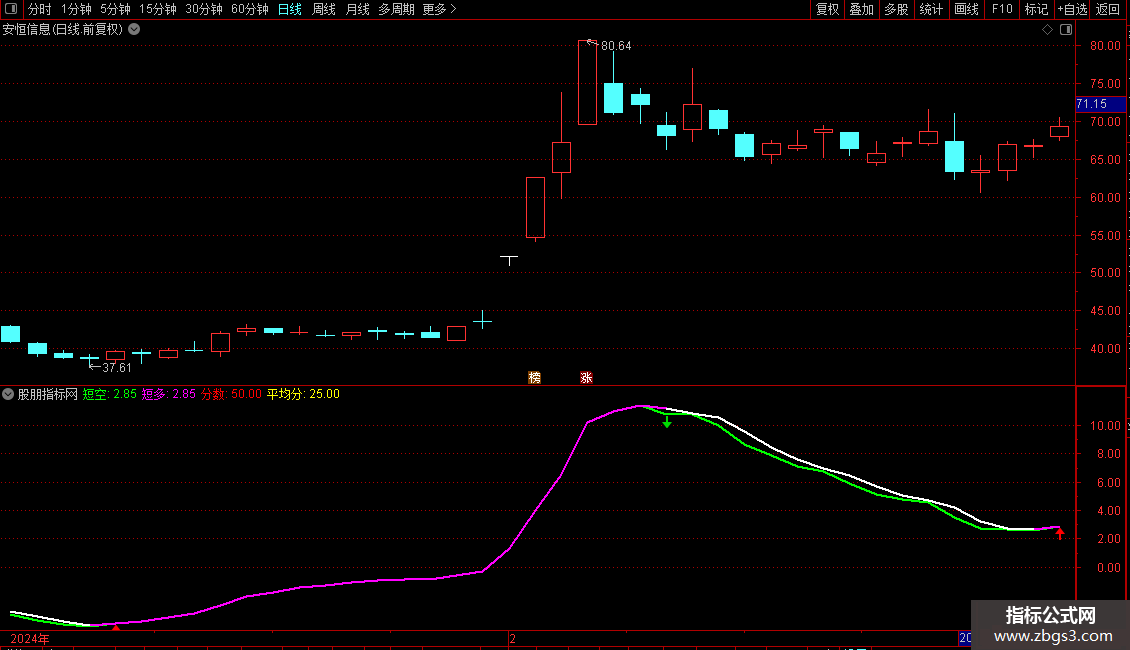
Task: Switch to 月线 monthly chart
Action: point(357,9)
